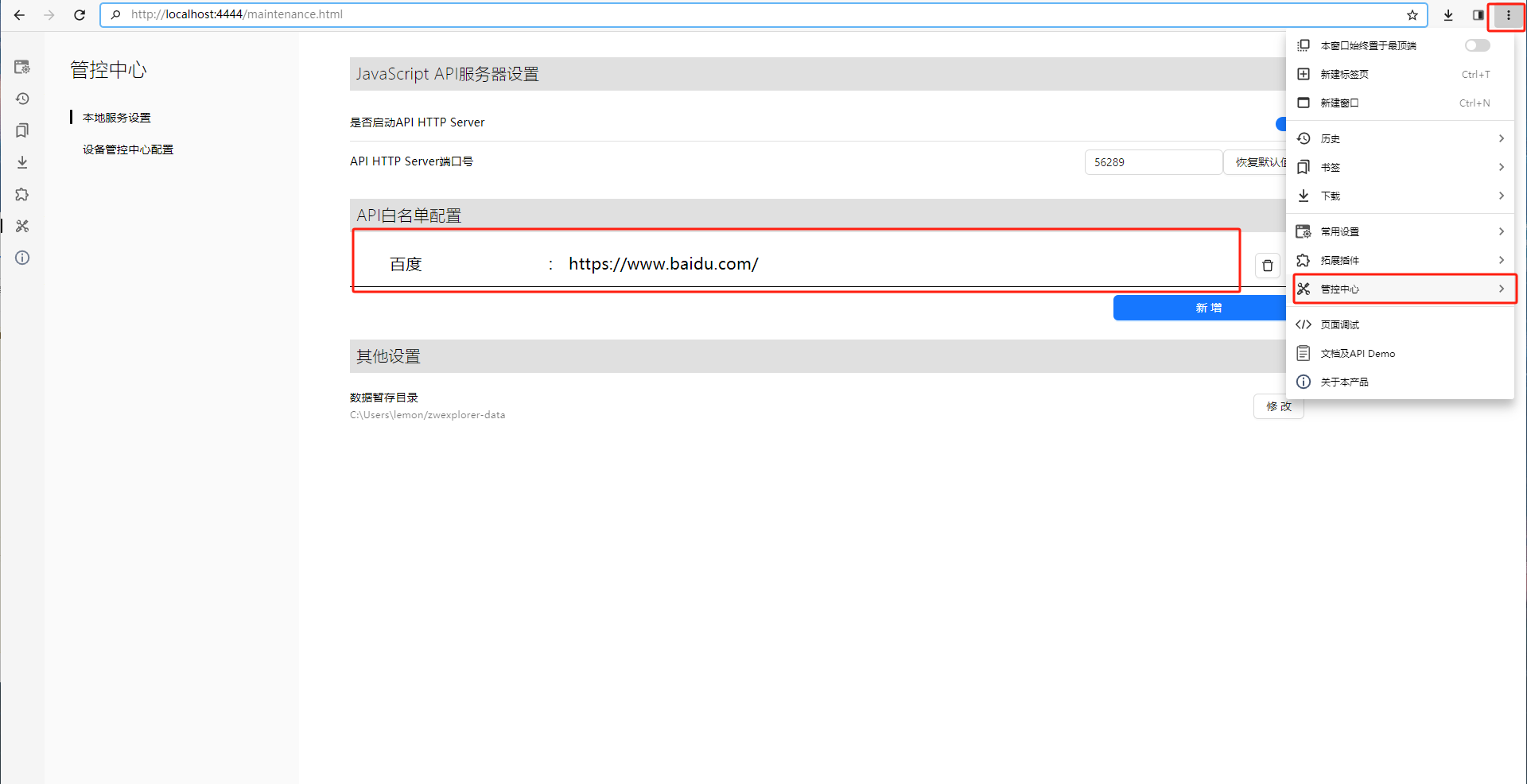Viewport: 1527px width, 784px height.
Task: Click the 拓展插件 puzzle icon in menu
Action: click(x=1304, y=260)
